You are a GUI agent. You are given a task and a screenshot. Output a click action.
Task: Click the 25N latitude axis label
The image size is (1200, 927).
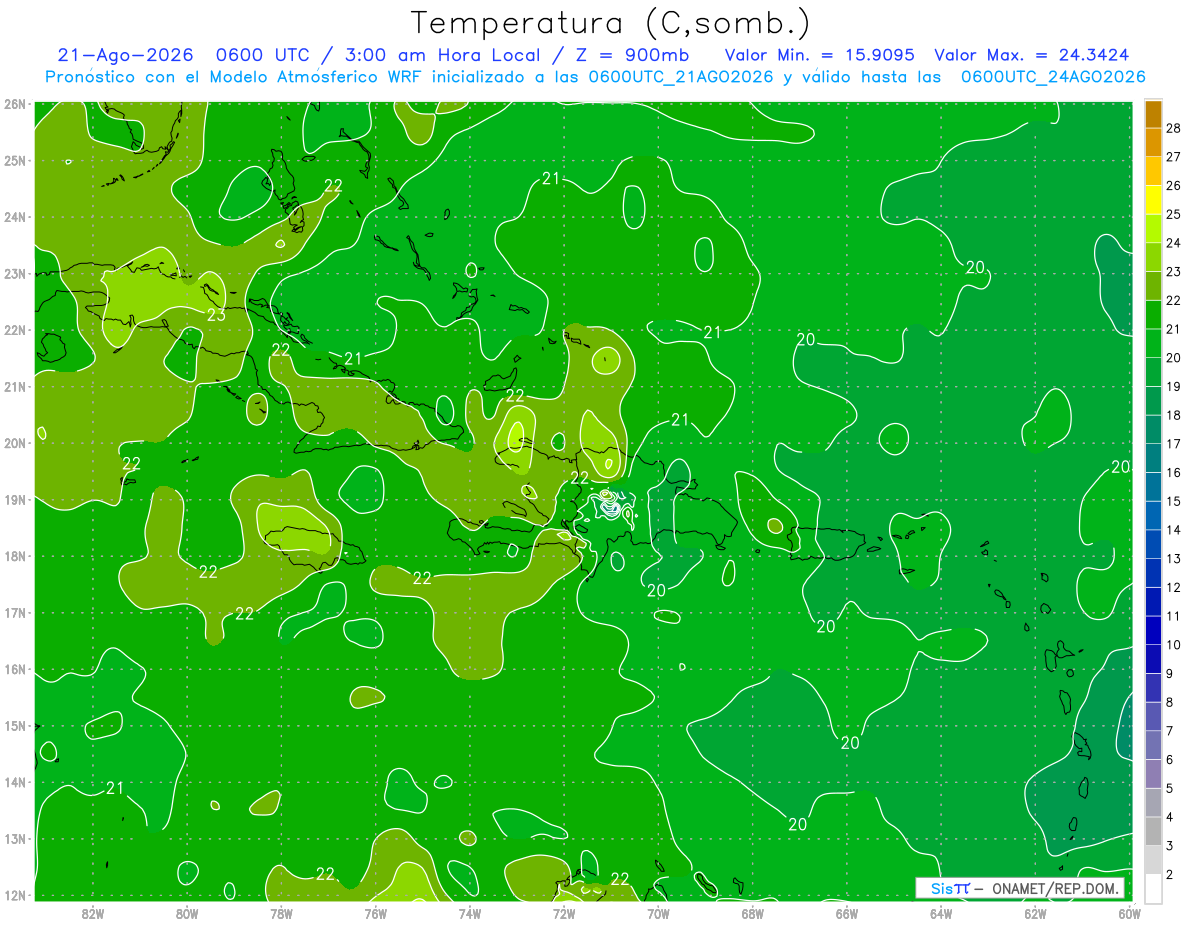(14, 160)
